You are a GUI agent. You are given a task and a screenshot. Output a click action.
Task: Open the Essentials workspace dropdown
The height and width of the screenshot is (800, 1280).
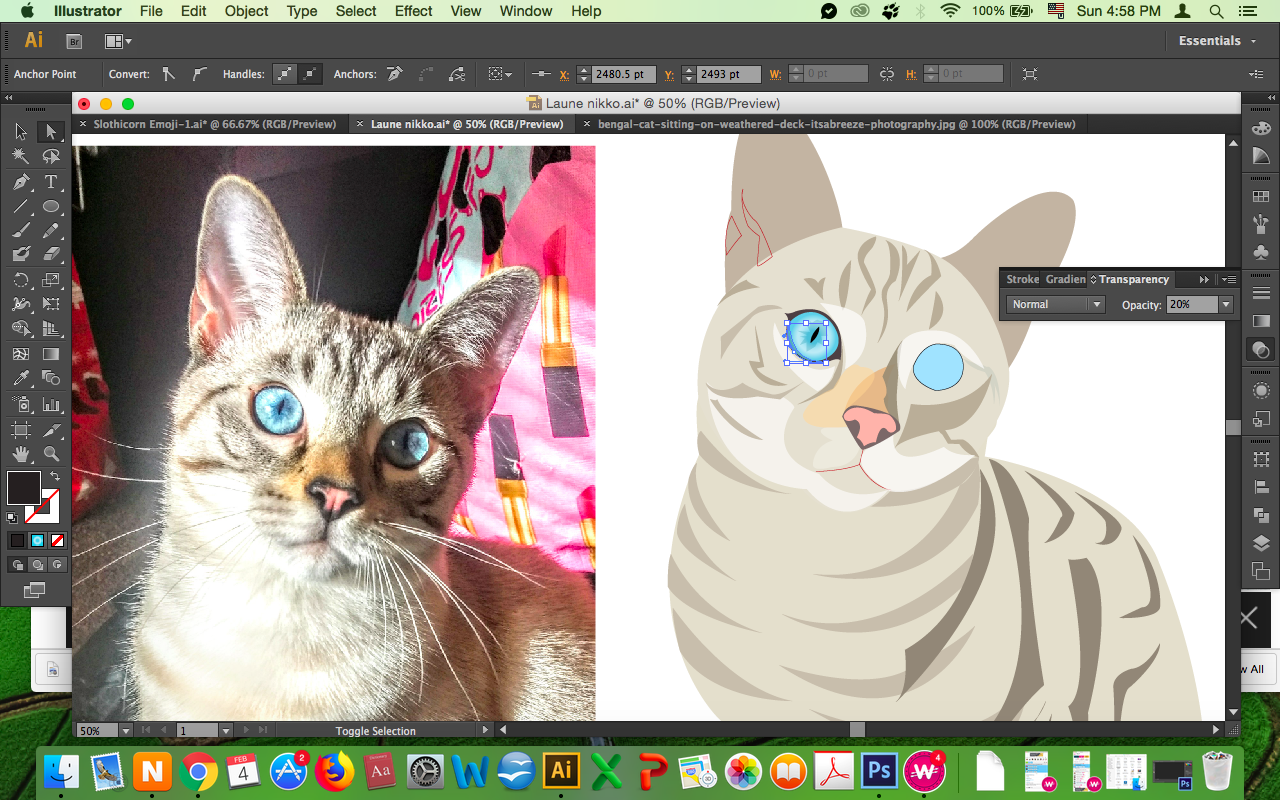click(1216, 41)
